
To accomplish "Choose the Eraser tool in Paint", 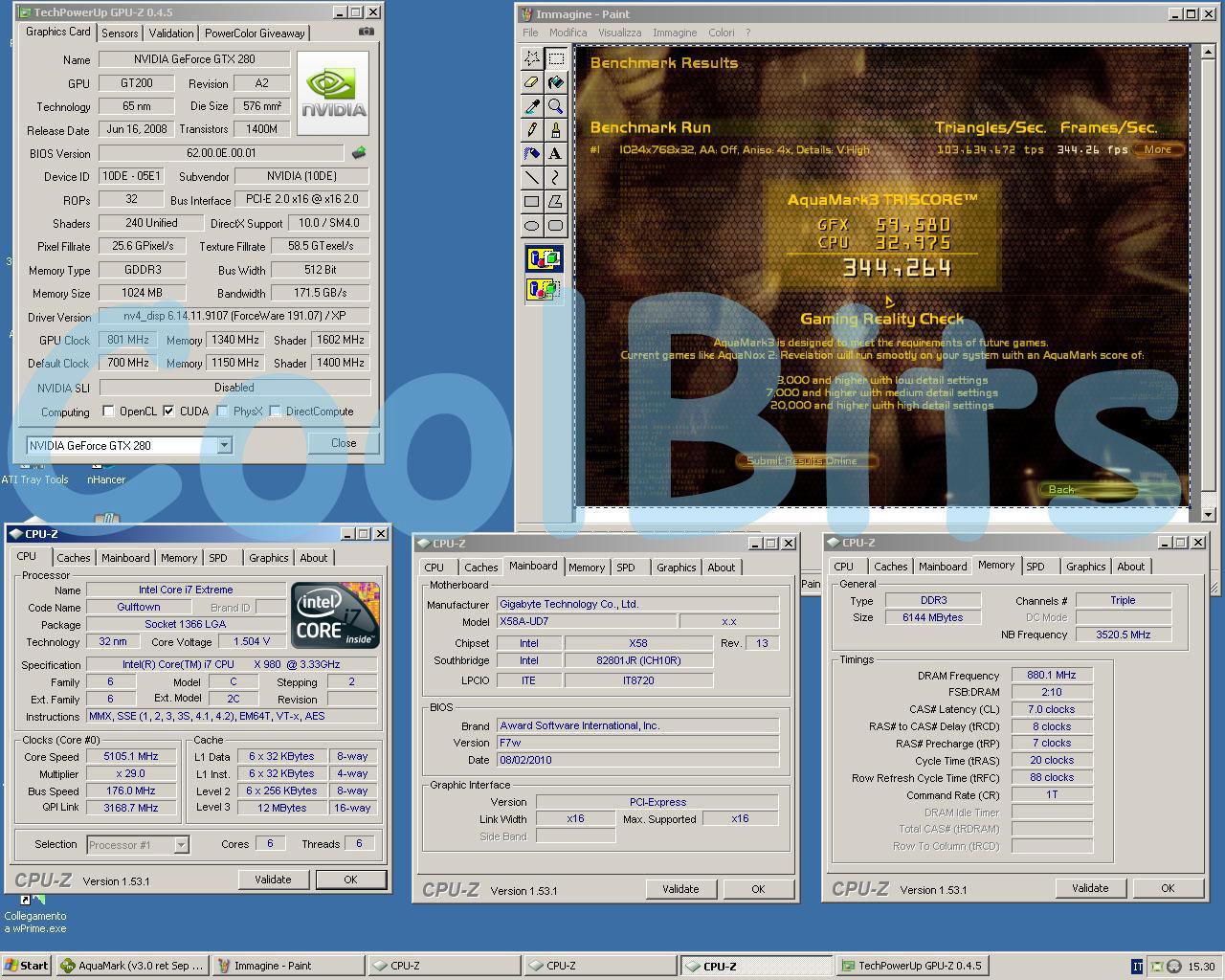I will pyautogui.click(x=532, y=82).
